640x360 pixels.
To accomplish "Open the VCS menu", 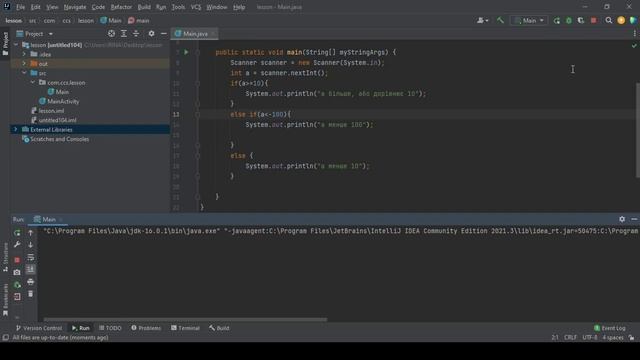I will (x=196, y=7).
